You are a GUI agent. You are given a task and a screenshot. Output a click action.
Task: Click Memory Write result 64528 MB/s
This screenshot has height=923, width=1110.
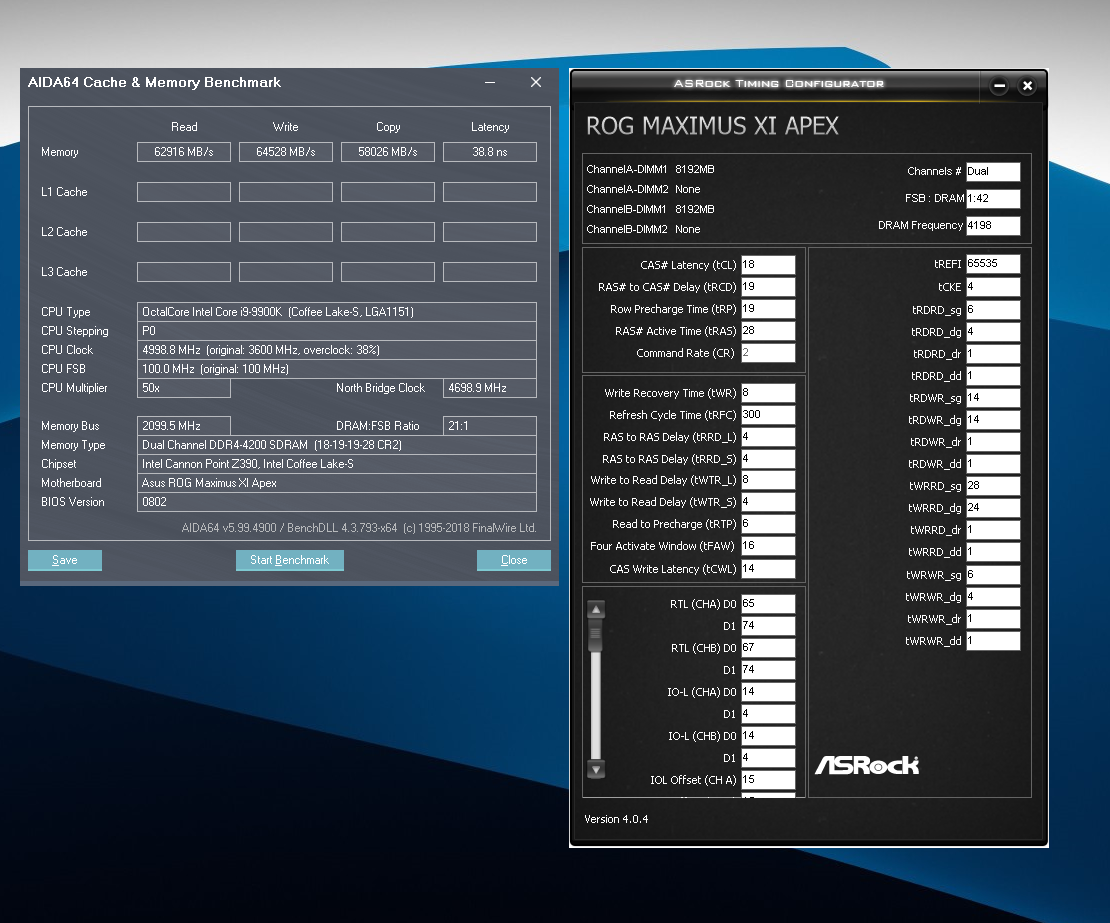tap(286, 152)
